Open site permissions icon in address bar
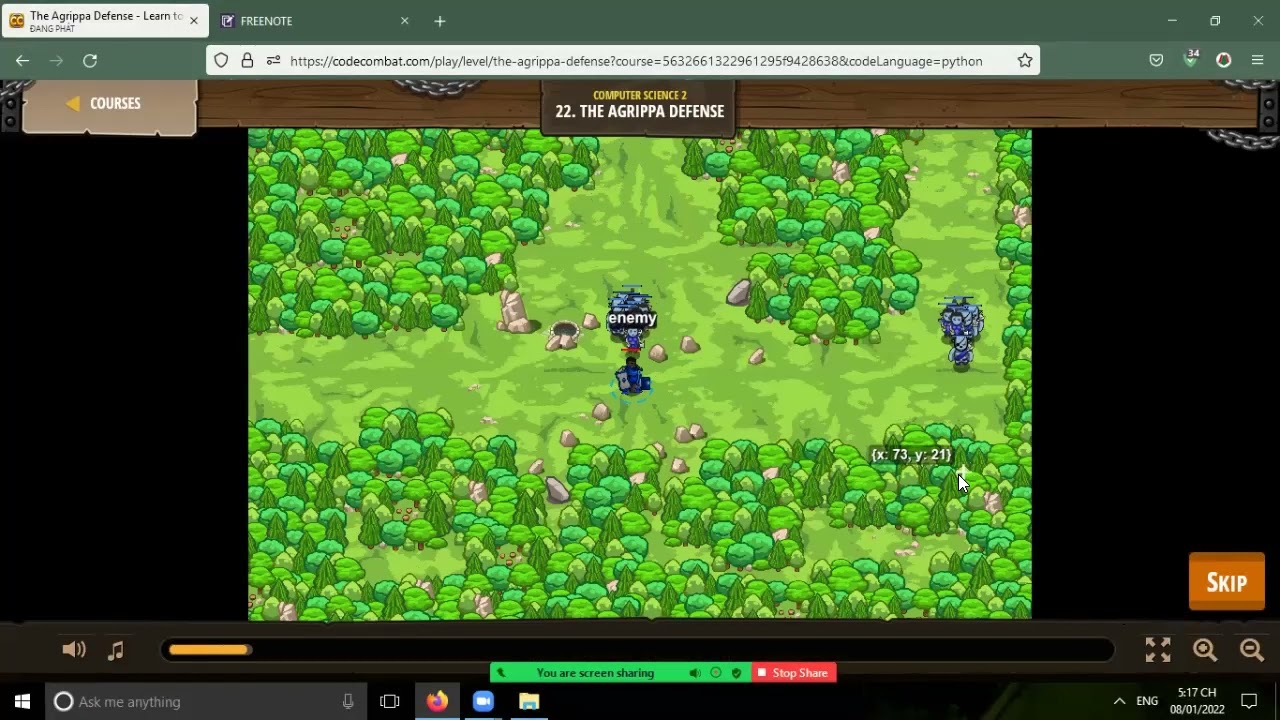The height and width of the screenshot is (720, 1280). tap(273, 61)
